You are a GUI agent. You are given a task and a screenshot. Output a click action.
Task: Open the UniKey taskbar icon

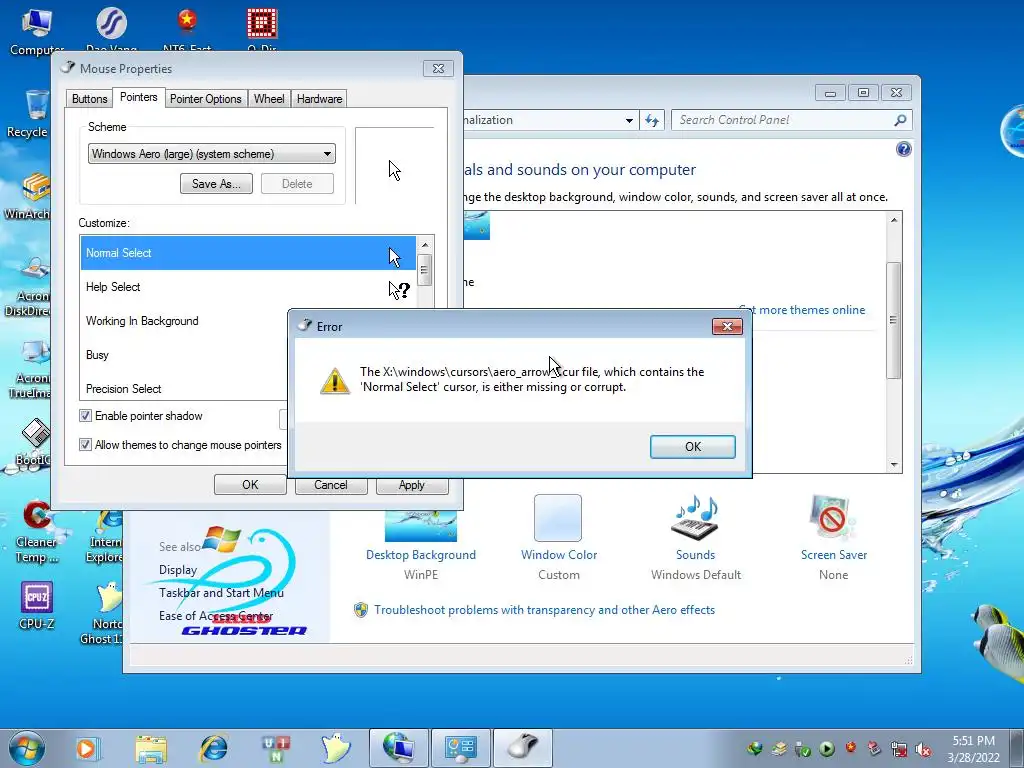276,748
